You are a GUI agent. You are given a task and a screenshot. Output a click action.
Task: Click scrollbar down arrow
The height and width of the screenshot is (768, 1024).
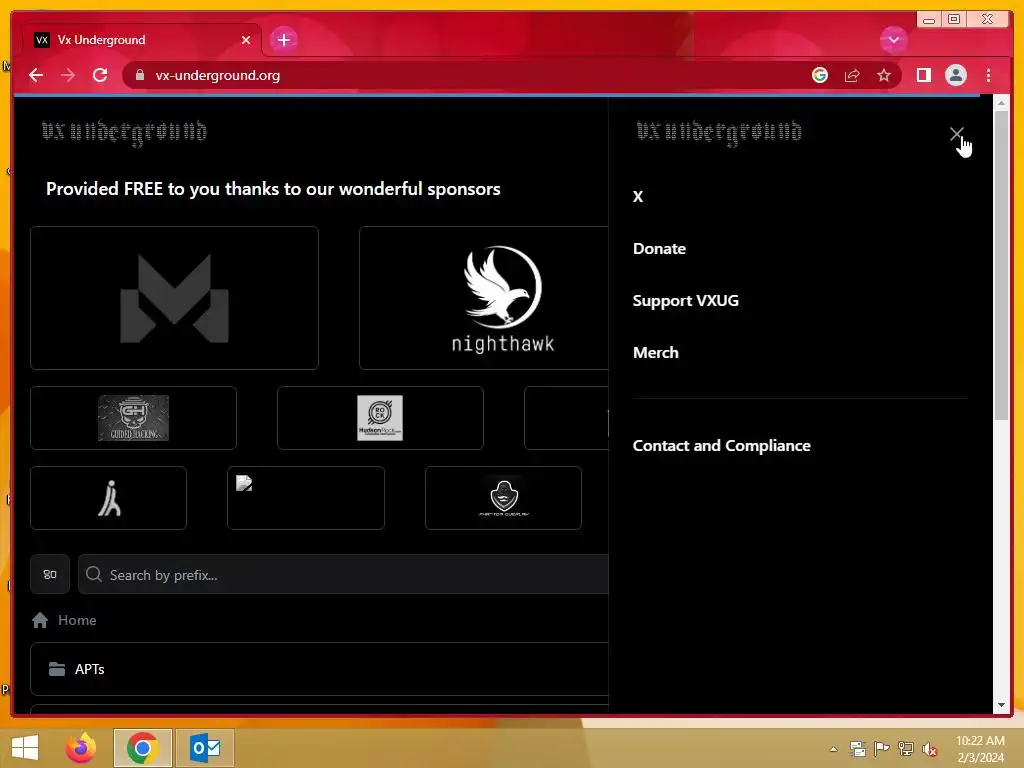click(x=1000, y=705)
